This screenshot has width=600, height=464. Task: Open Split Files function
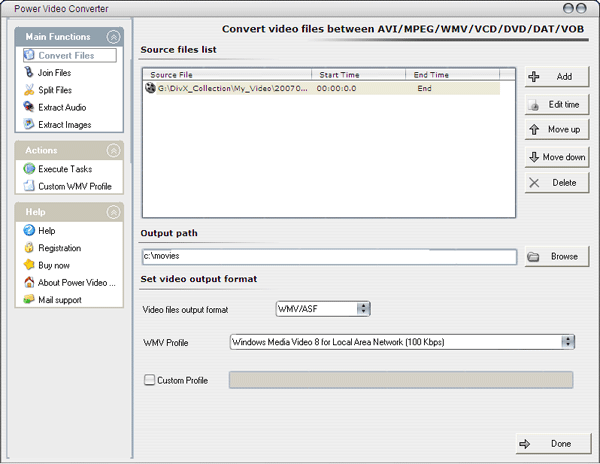coord(55,90)
